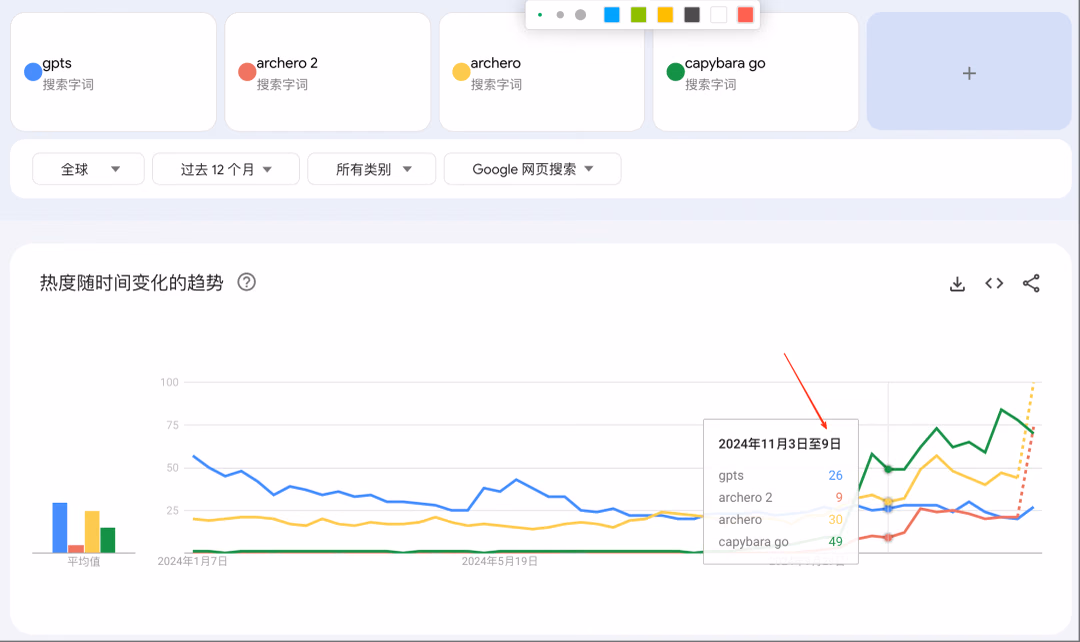Select the medium gray pen size dot
The width and height of the screenshot is (1080, 642).
click(560, 14)
